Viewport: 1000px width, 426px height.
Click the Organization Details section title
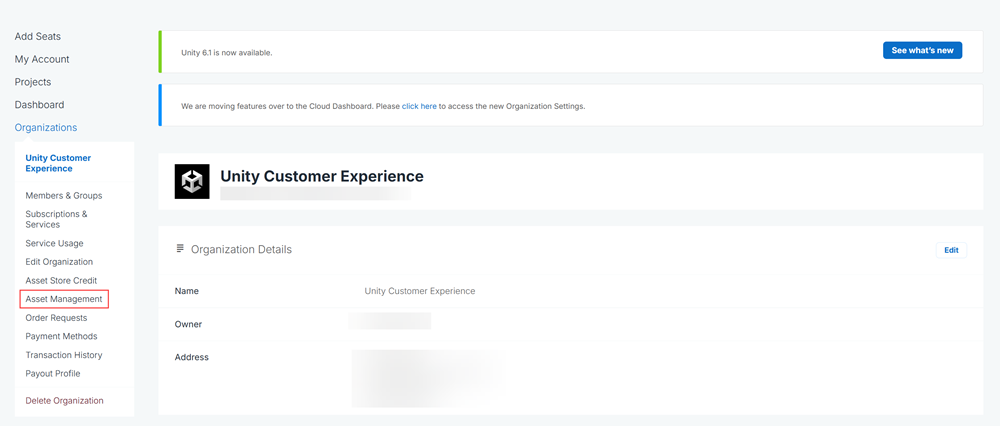tap(241, 249)
